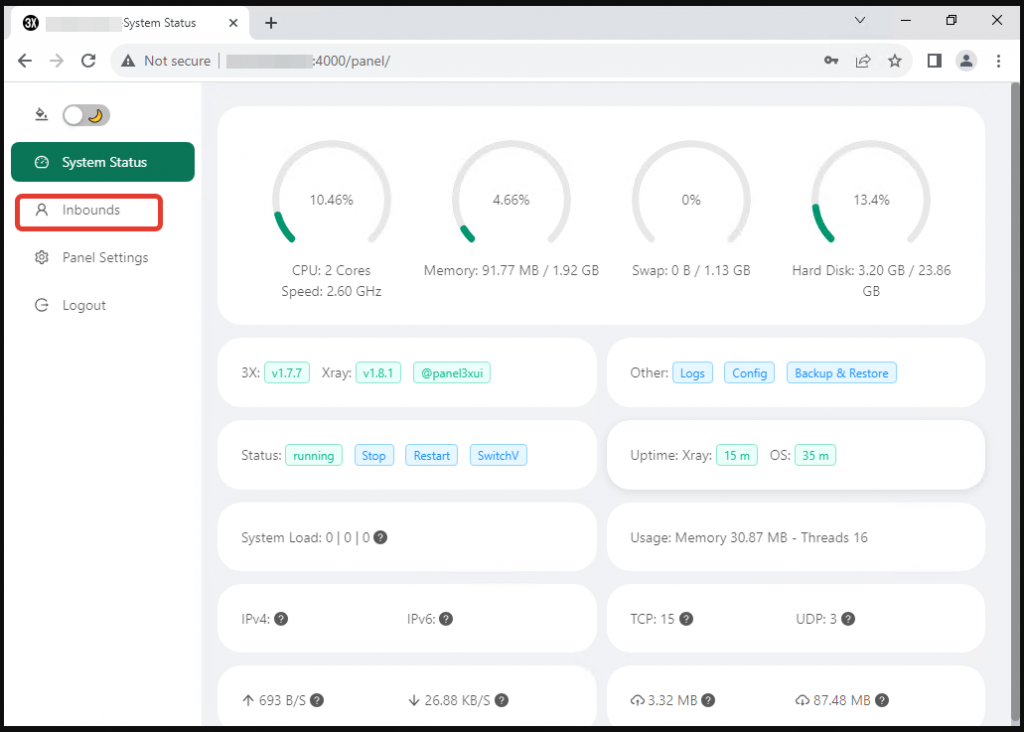Open the browser tab search chevron
The image size is (1024, 732).
pyautogui.click(x=859, y=21)
